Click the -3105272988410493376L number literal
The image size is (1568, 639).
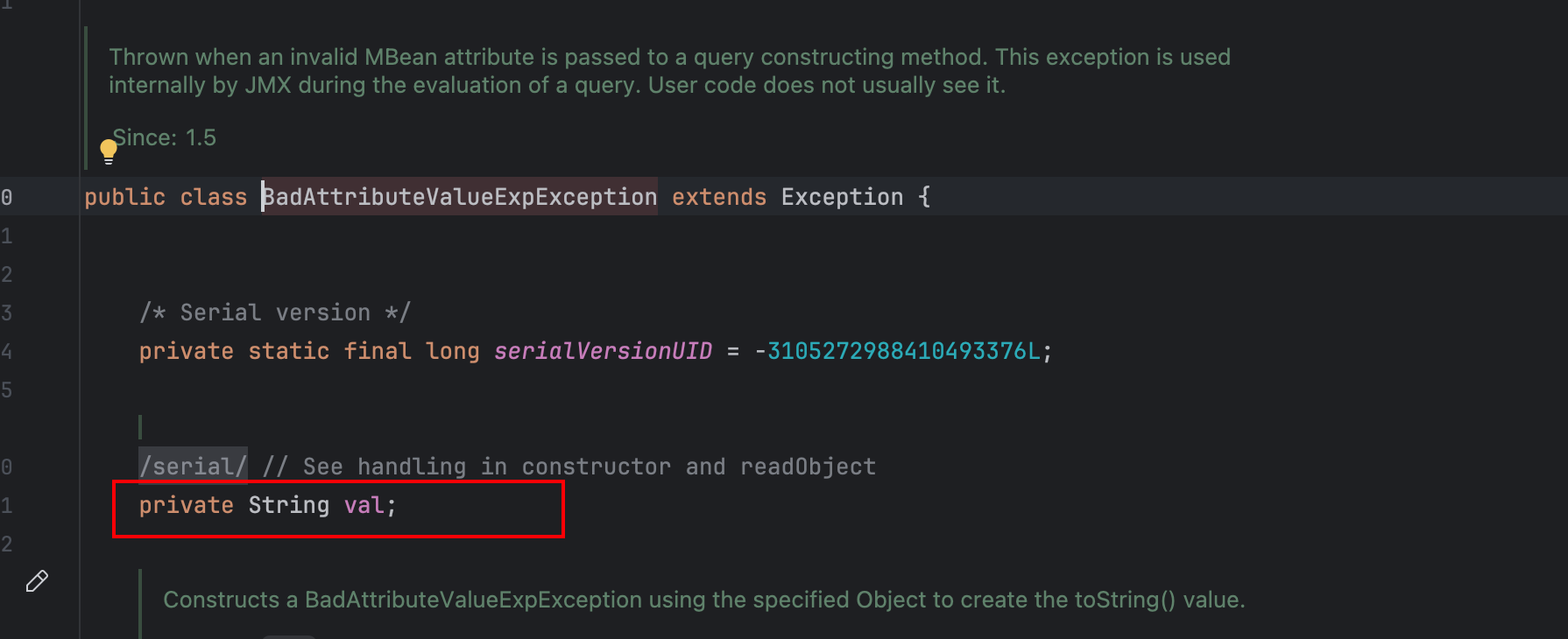[902, 351]
